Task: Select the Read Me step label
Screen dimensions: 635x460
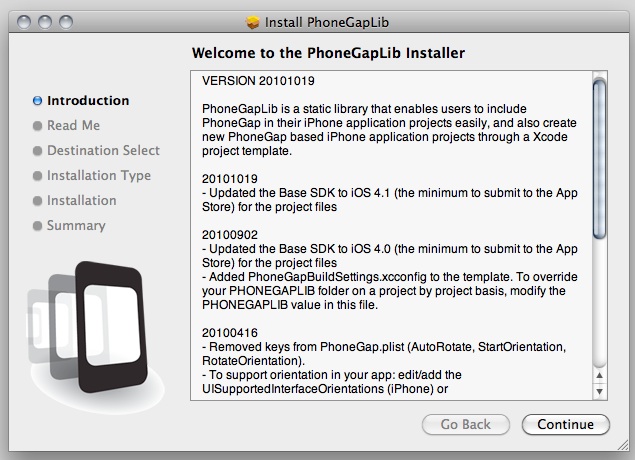Action: (x=73, y=126)
